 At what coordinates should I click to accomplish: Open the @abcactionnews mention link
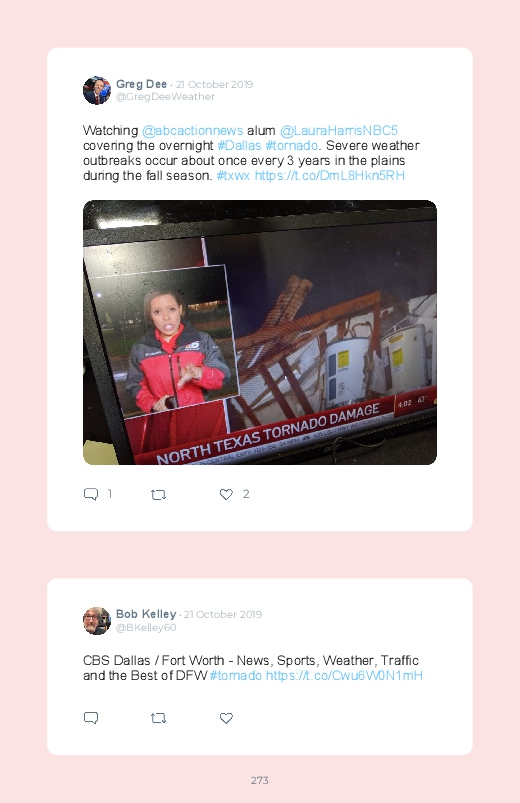coord(193,131)
